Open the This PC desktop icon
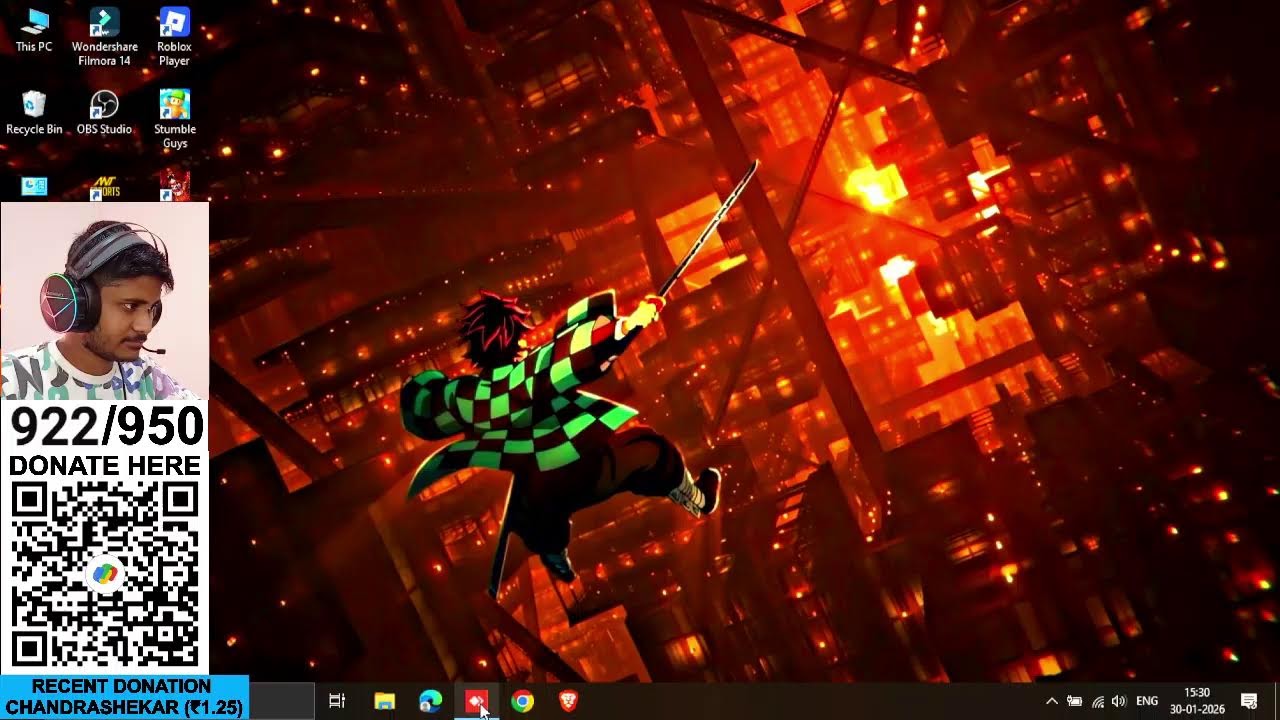Image resolution: width=1280 pixels, height=720 pixels. (x=34, y=30)
